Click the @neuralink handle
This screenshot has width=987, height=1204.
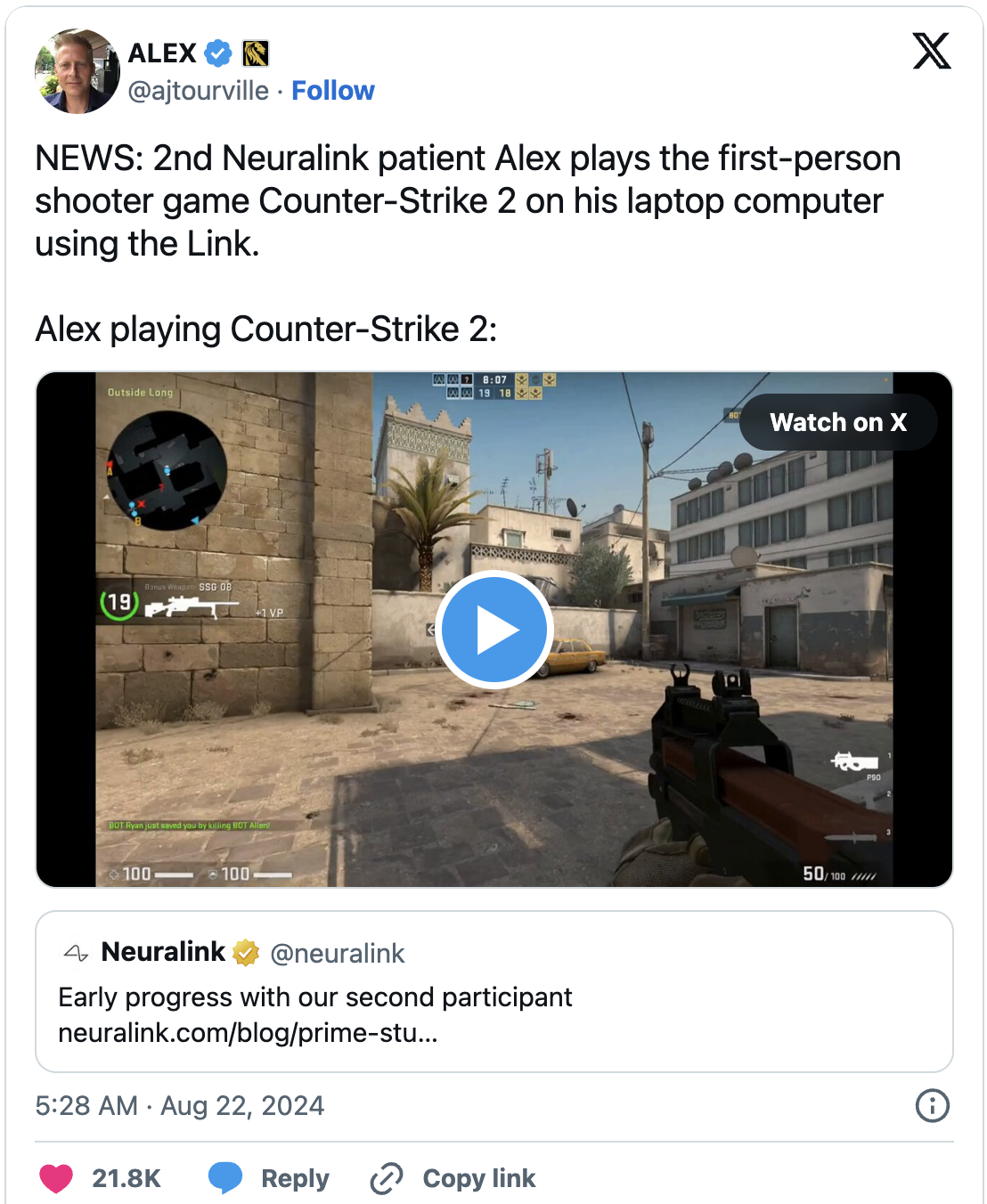(338, 954)
